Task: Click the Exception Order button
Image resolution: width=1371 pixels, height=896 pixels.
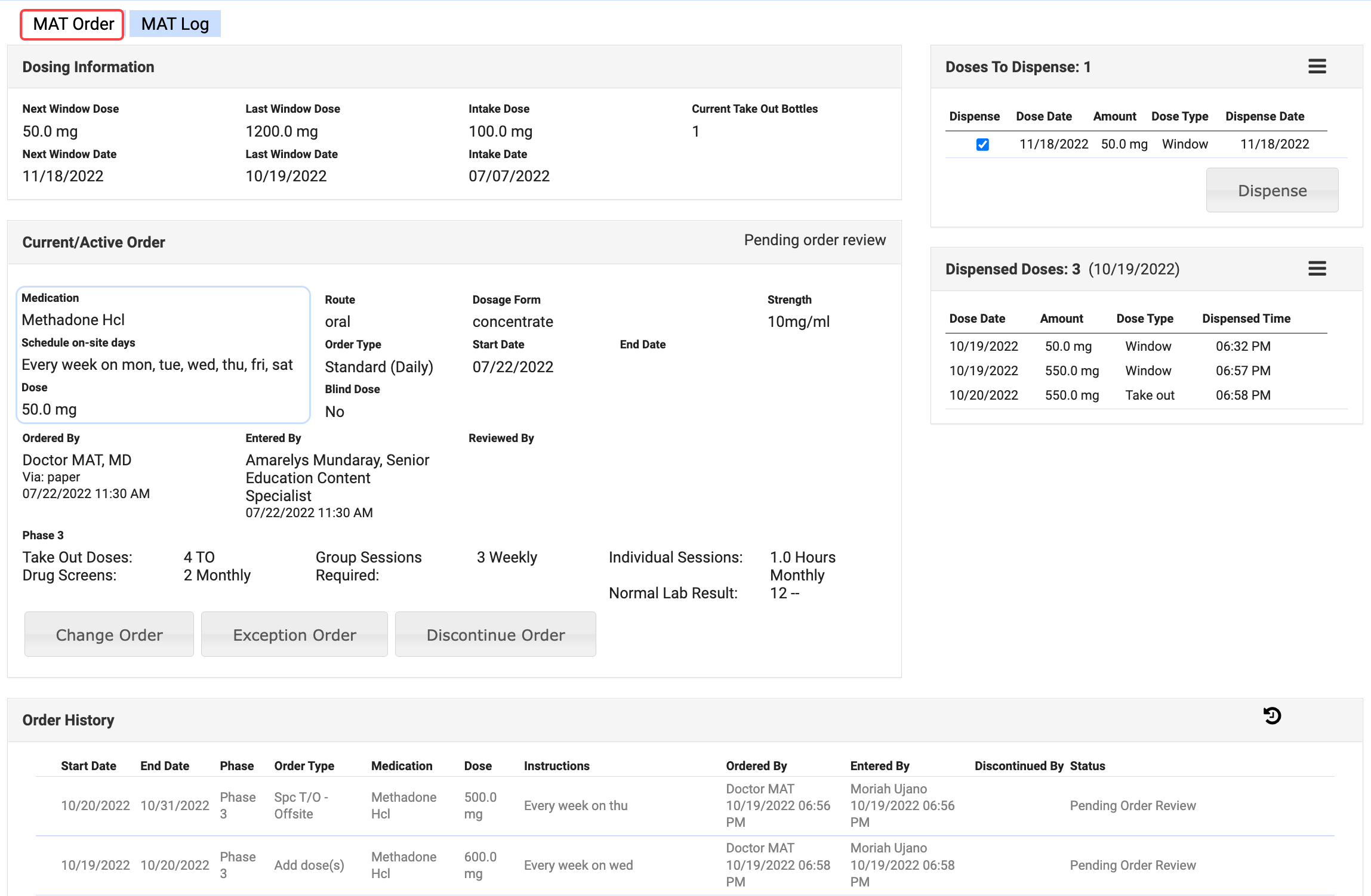Action: (x=294, y=635)
